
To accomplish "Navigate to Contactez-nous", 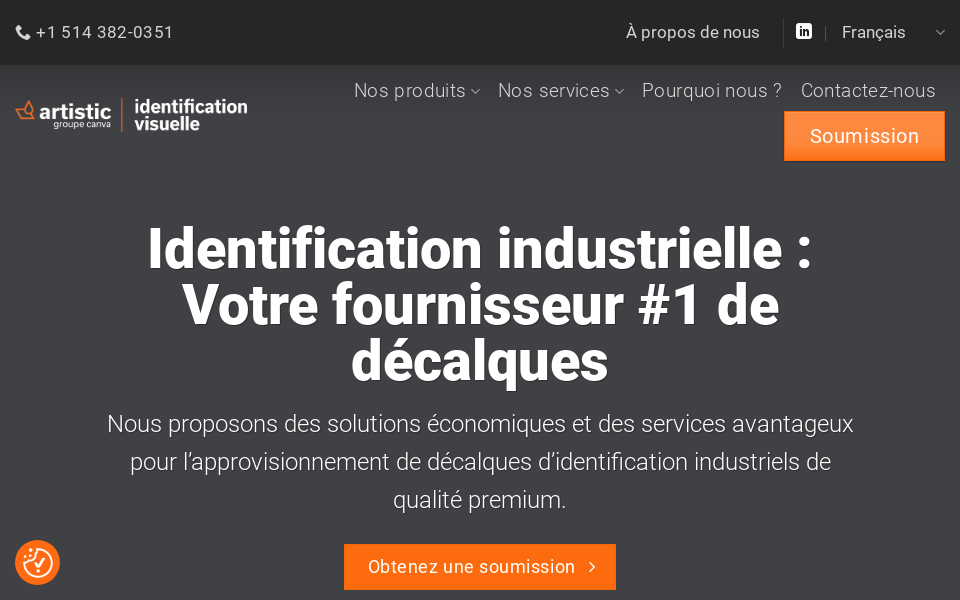I will pos(868,91).
